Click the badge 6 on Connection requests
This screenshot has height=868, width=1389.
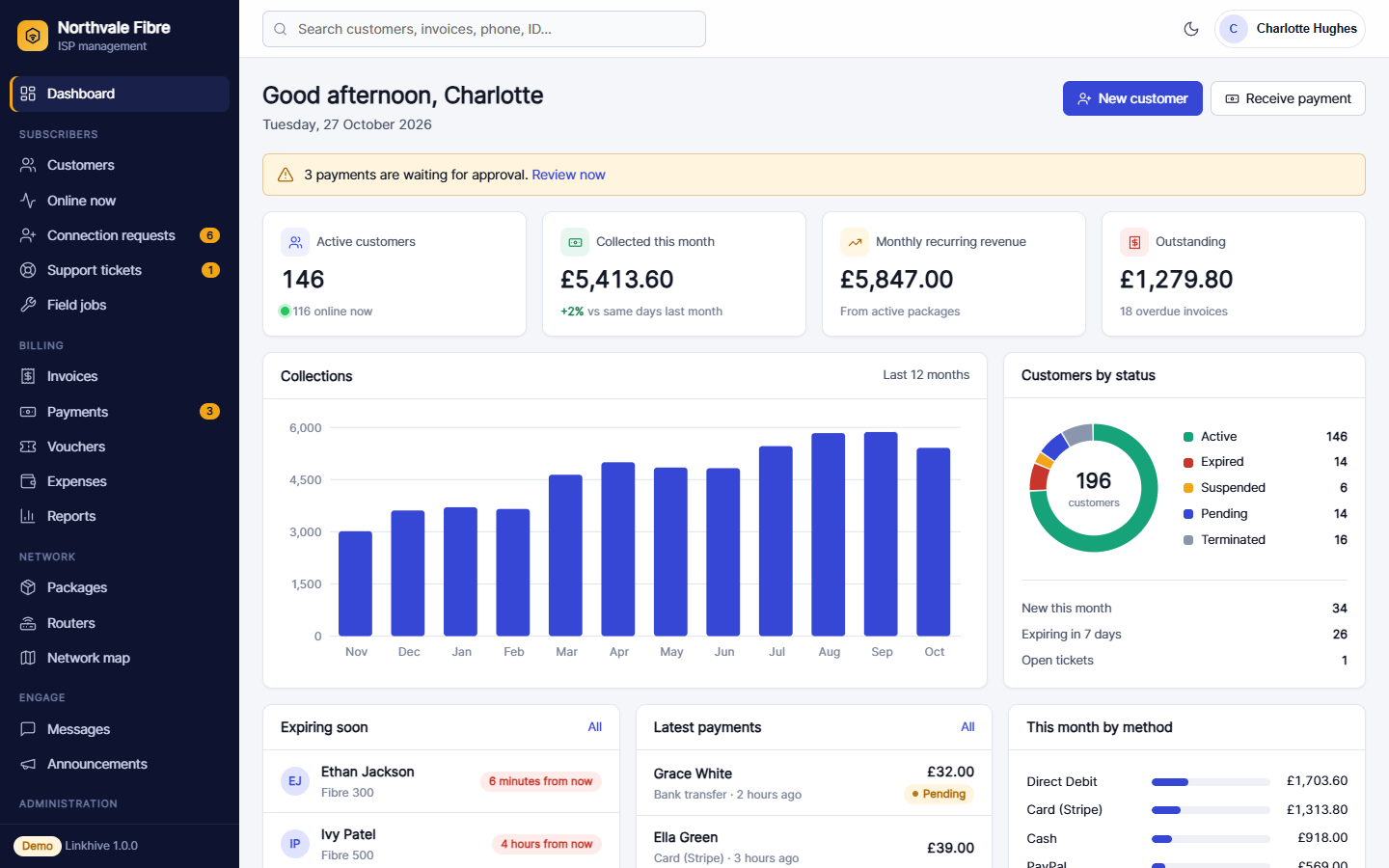click(x=209, y=235)
